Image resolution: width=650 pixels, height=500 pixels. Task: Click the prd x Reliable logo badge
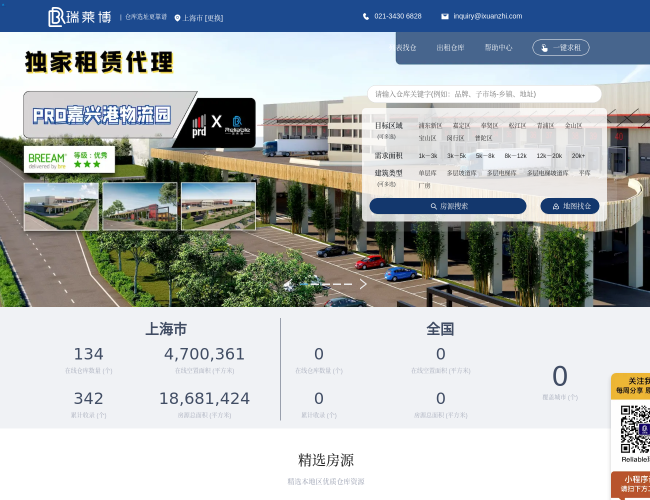click(219, 123)
